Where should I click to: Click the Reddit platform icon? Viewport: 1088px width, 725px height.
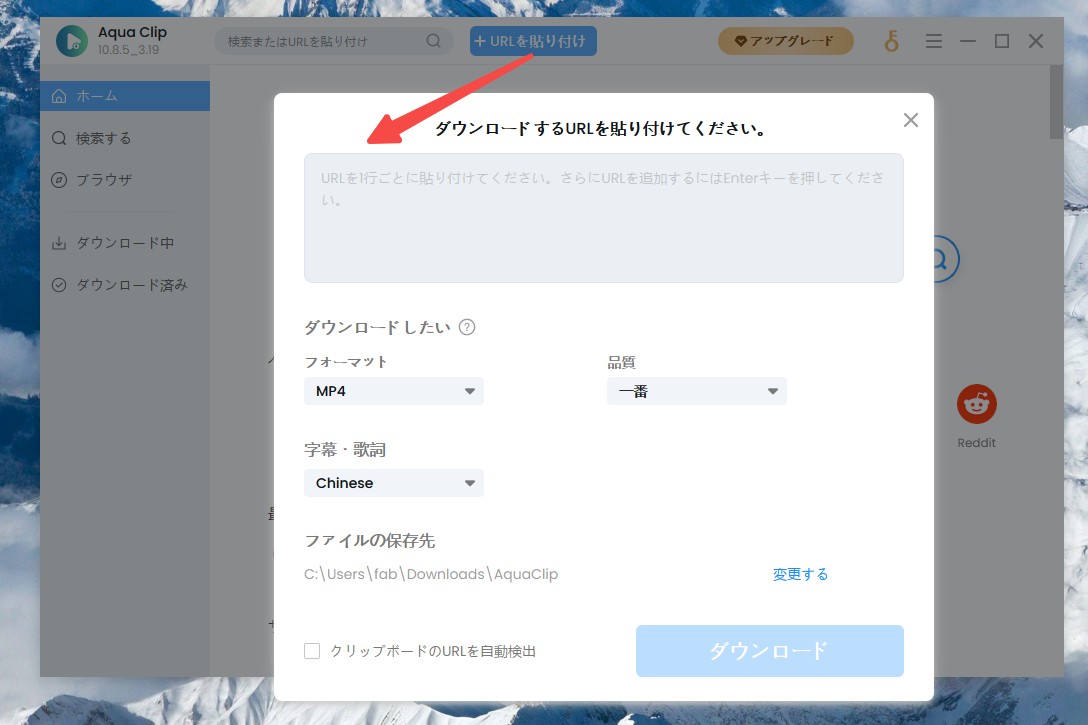[976, 403]
